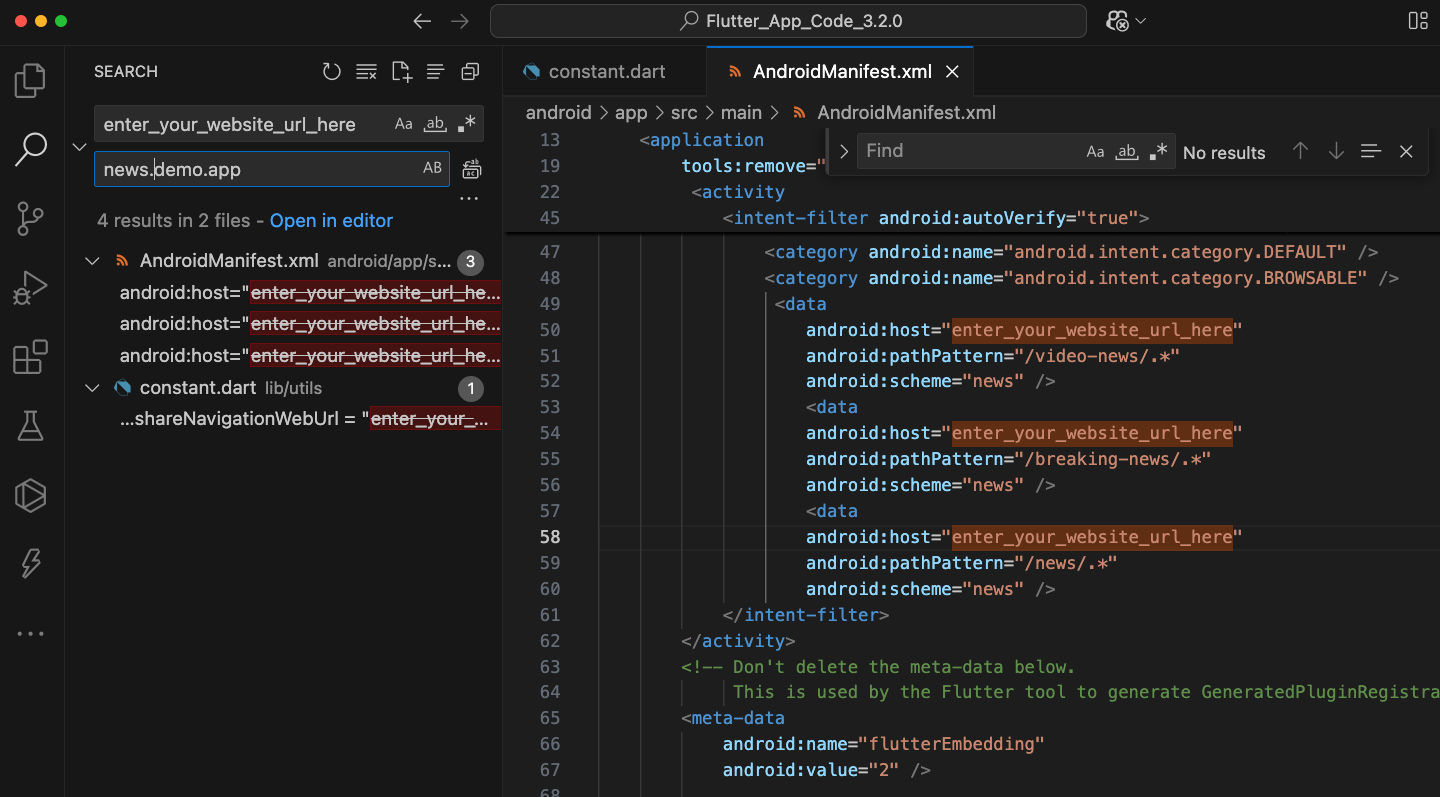Viewport: 1440px width, 797px height.
Task: Collapse constant.dart search results
Action: coord(93,388)
